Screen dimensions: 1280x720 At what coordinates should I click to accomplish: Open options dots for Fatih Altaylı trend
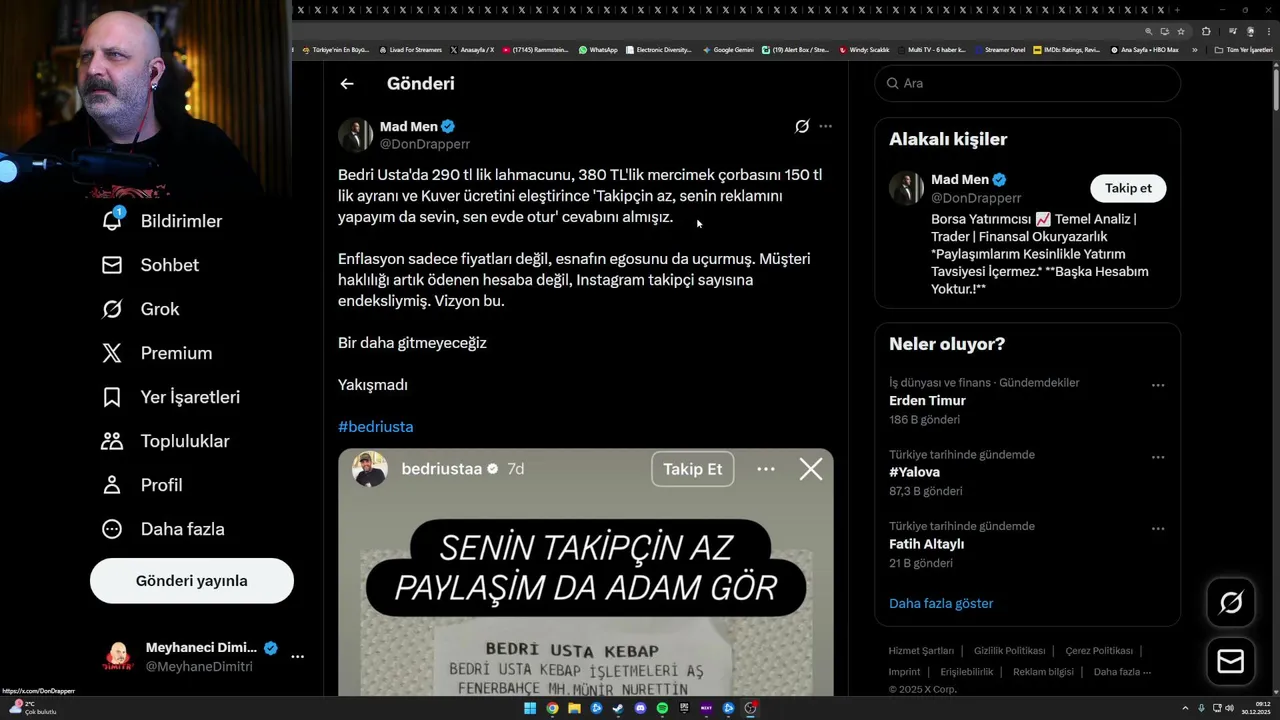click(x=1157, y=528)
